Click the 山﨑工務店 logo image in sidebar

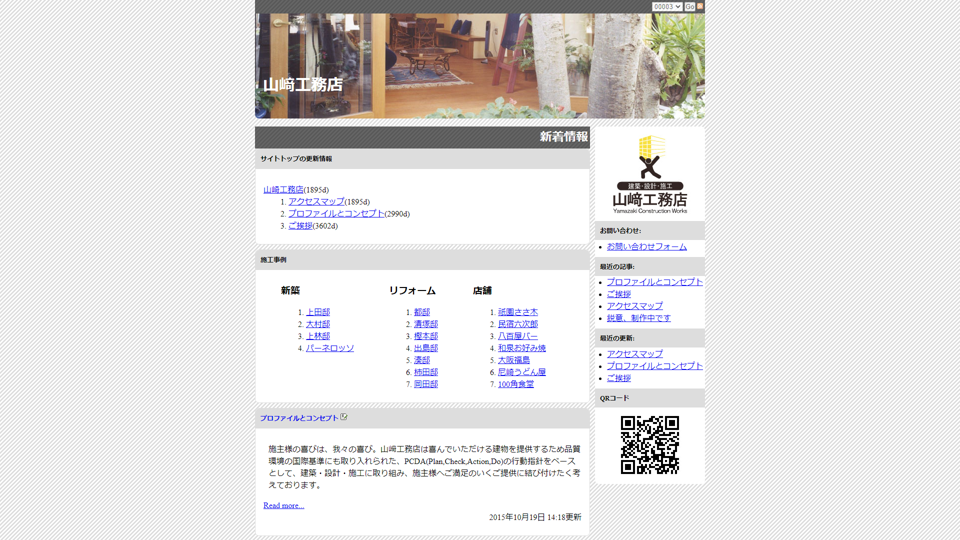[x=650, y=174]
